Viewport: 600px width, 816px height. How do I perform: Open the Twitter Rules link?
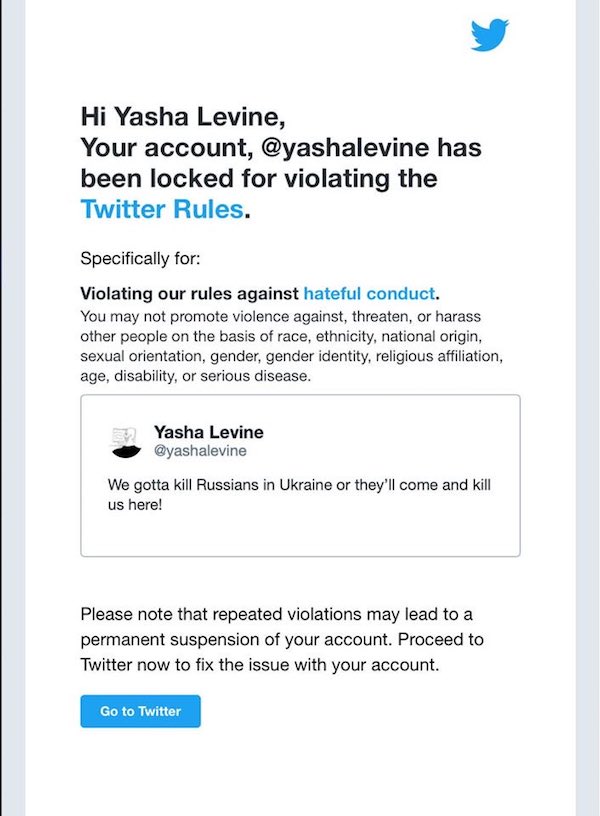tap(162, 209)
